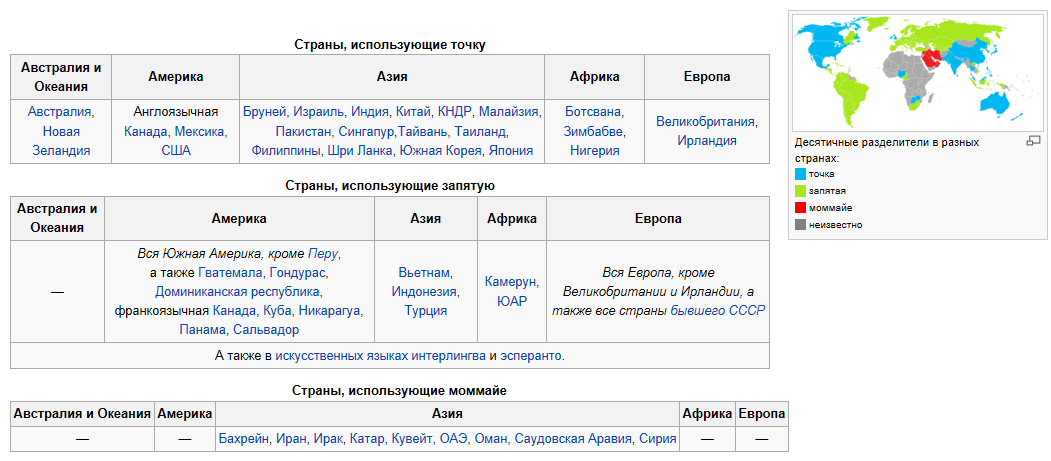Click the Бруней country link

pyautogui.click(x=265, y=112)
